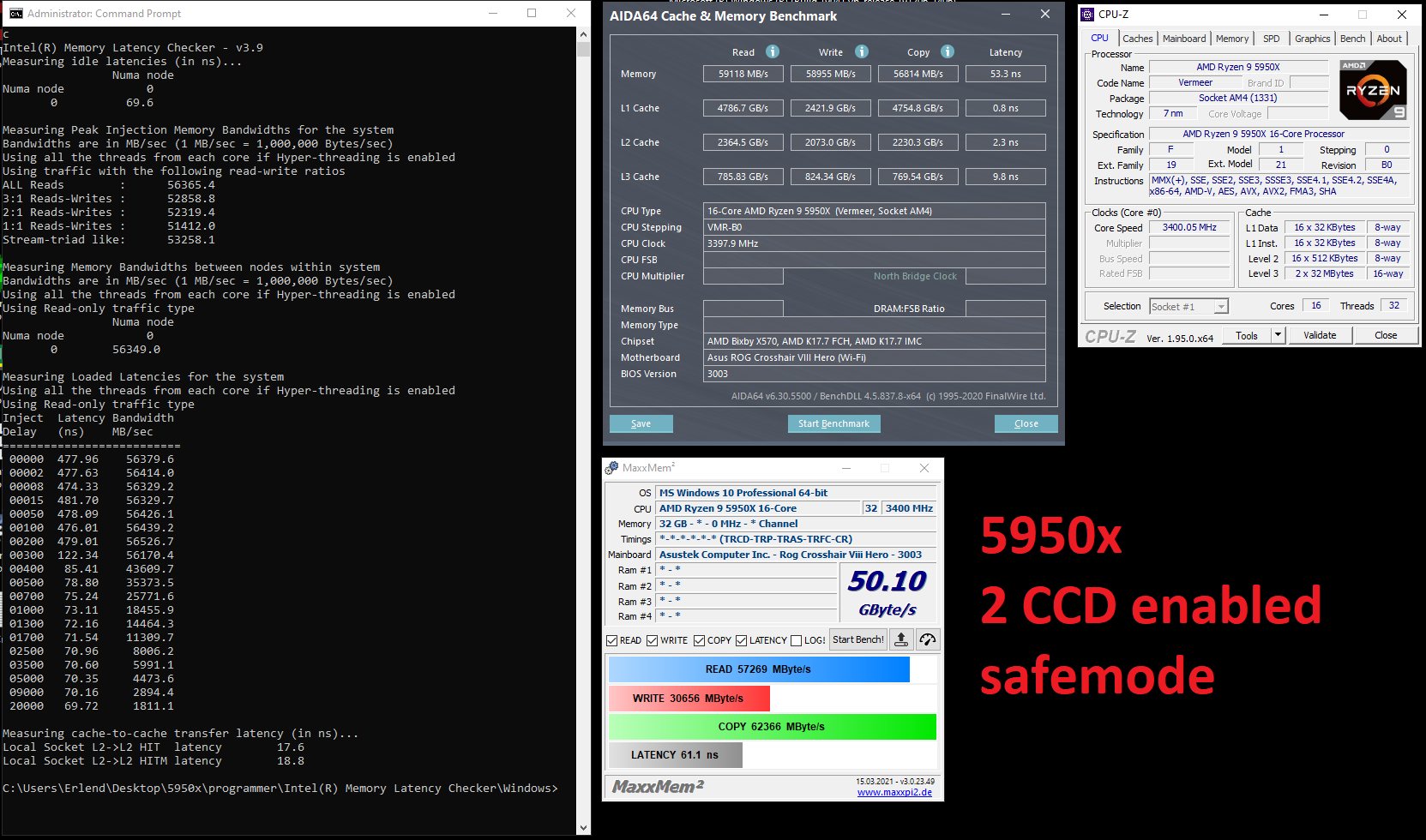Click the Tools button in CPU-Z
This screenshot has width=1426, height=840.
point(1247,335)
